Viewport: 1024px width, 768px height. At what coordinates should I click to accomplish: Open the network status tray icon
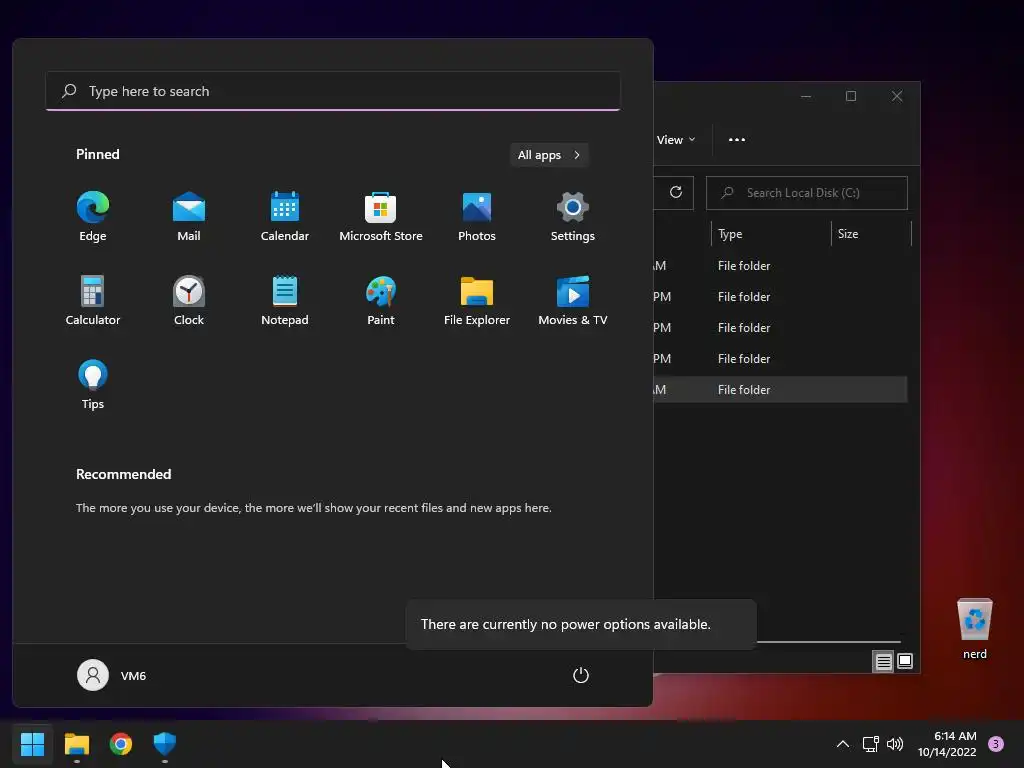click(871, 744)
